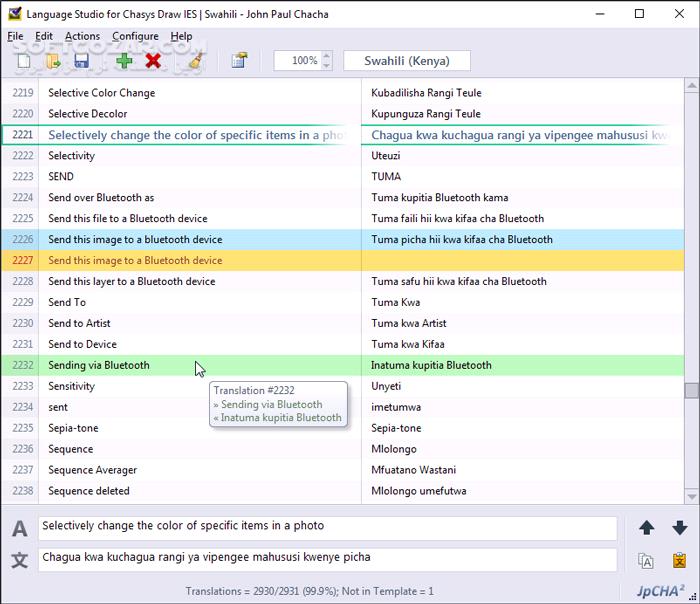Select the row 'Send to Artist'
Screen dimensions: 700x604
coord(343,323)
